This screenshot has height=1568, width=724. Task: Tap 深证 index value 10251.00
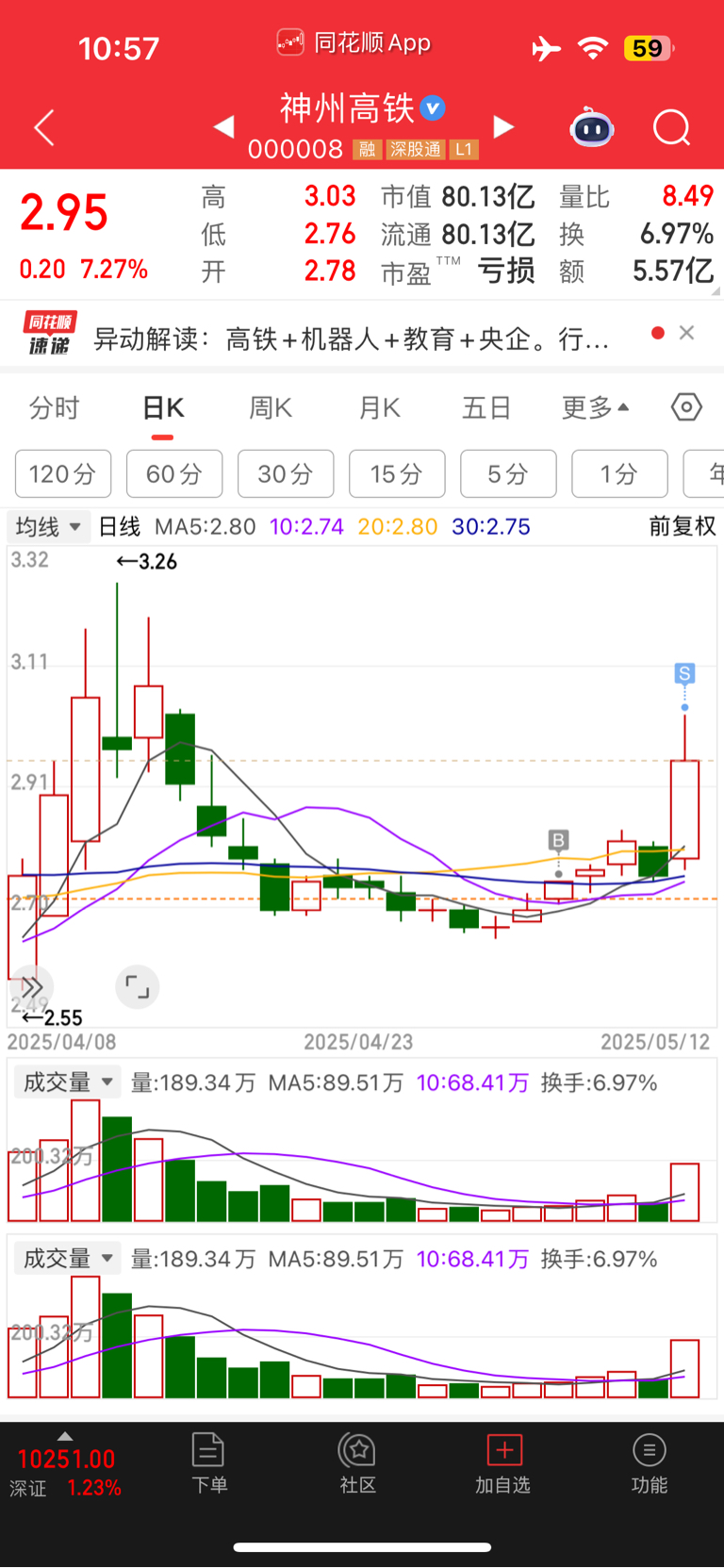[66, 1460]
